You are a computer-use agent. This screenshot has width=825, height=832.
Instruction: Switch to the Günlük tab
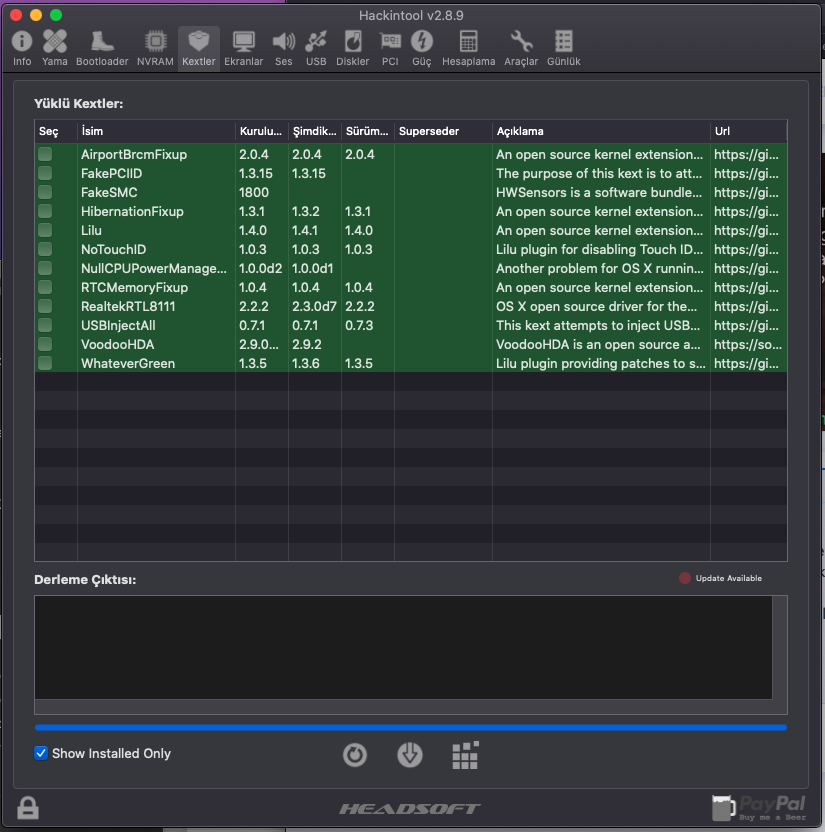564,47
